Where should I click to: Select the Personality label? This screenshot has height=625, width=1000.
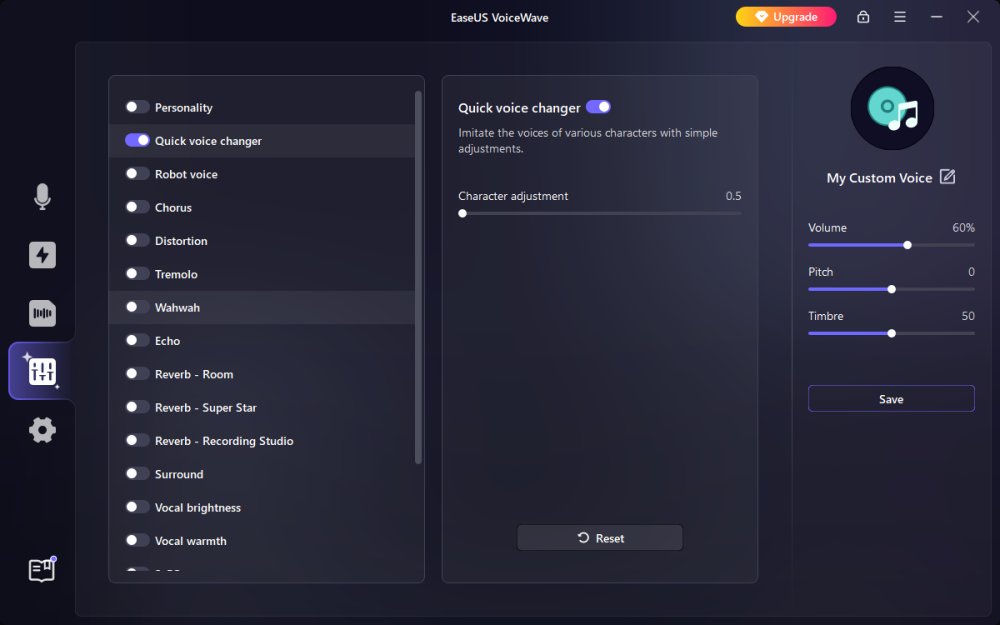pyautogui.click(x=184, y=108)
